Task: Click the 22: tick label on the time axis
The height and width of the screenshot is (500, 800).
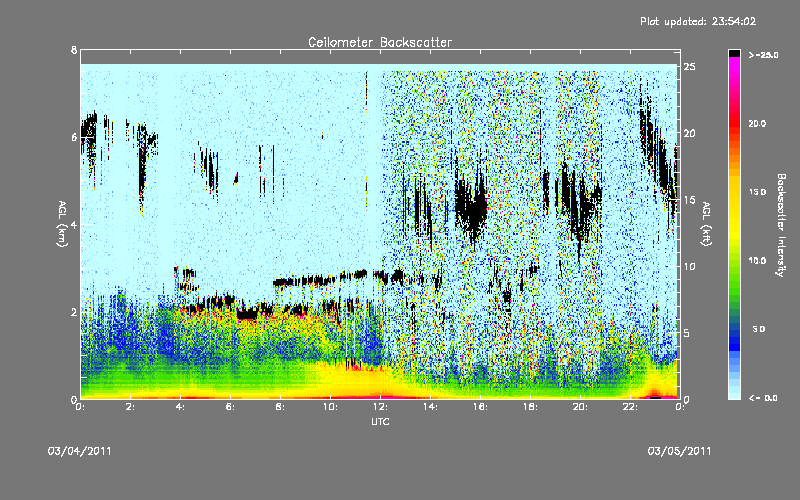Action: pos(630,407)
